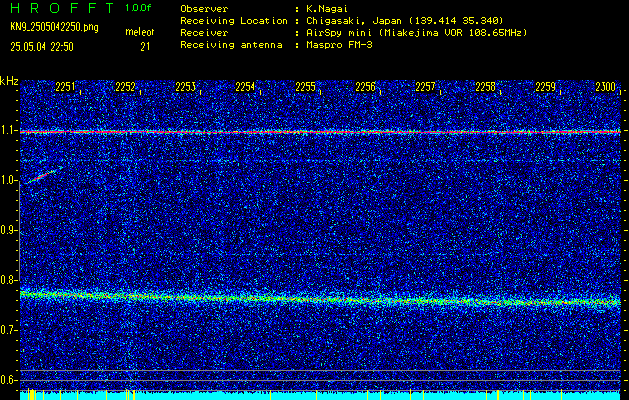Click the 2300 time marker
The height and width of the screenshot is (400, 629).
coord(605,87)
